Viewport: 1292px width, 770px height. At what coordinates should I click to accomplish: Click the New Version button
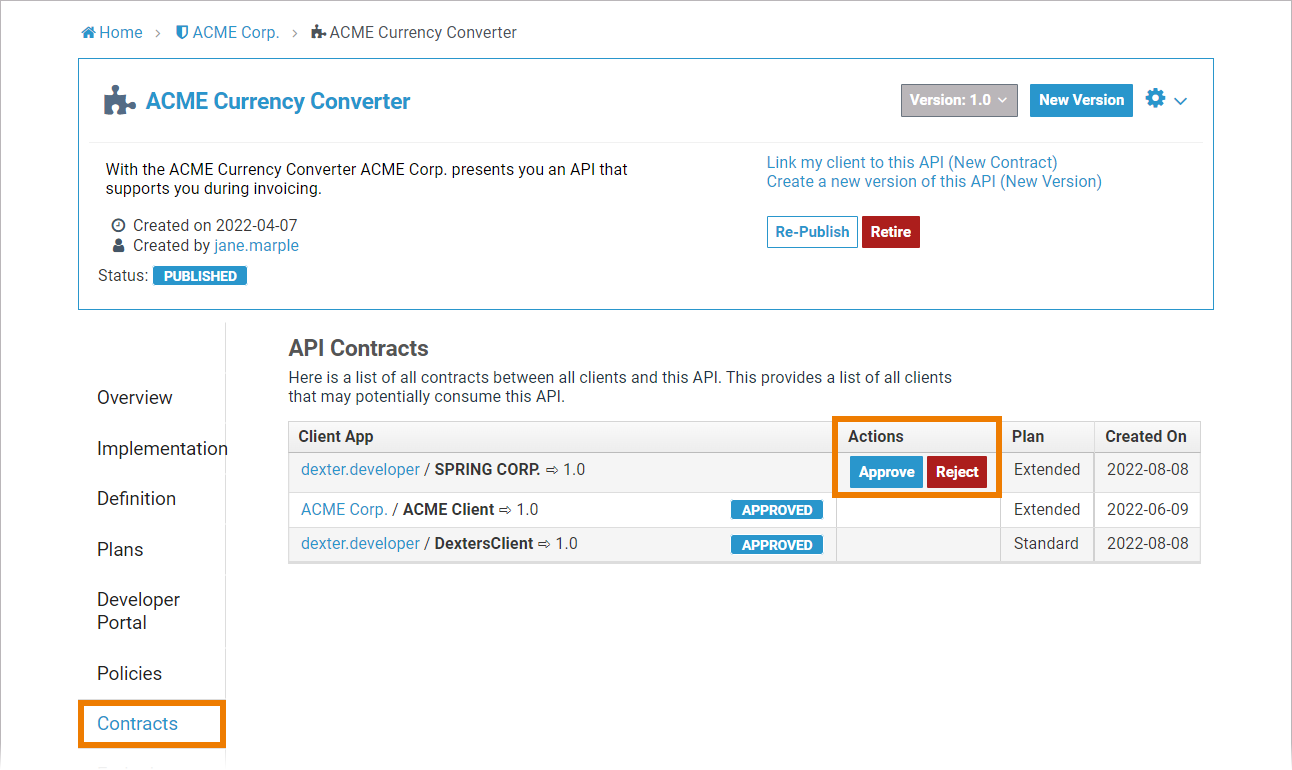1081,100
